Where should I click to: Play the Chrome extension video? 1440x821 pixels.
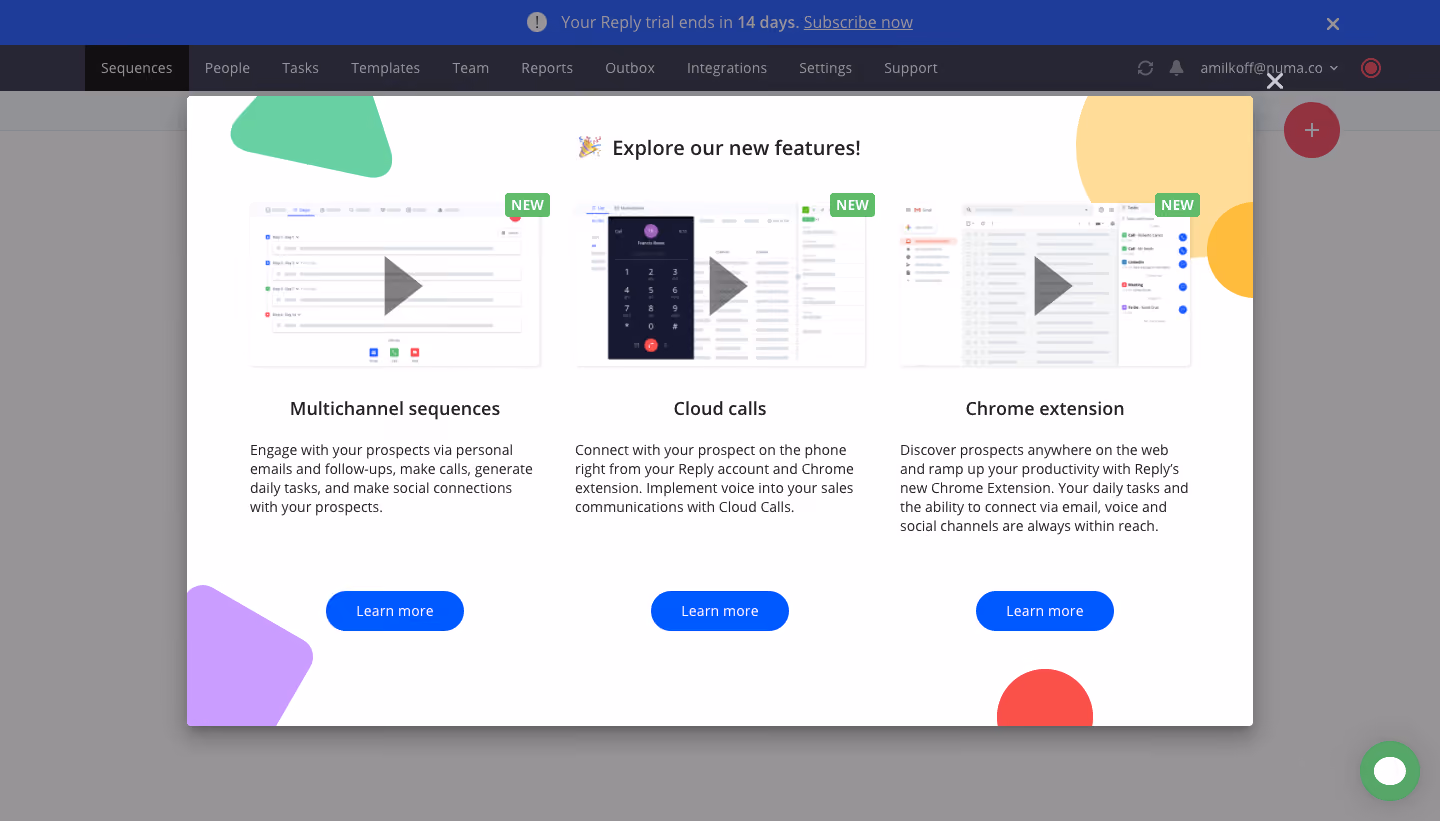(x=1053, y=286)
